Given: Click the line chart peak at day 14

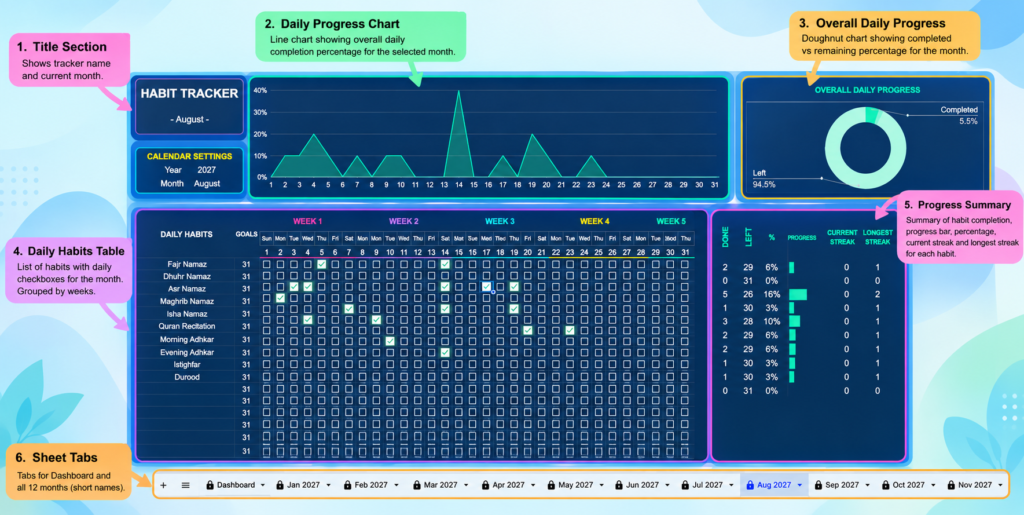Looking at the screenshot, I should [458, 91].
